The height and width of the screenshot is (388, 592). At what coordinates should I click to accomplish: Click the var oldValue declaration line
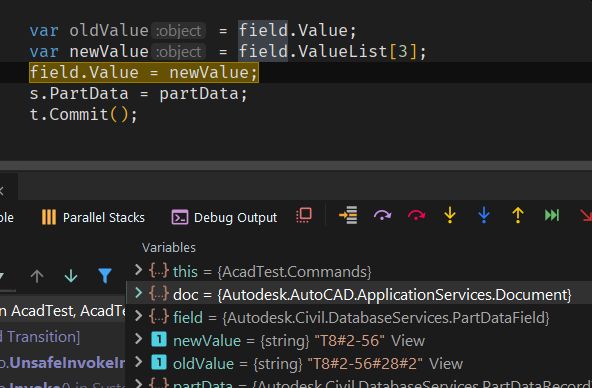click(193, 31)
